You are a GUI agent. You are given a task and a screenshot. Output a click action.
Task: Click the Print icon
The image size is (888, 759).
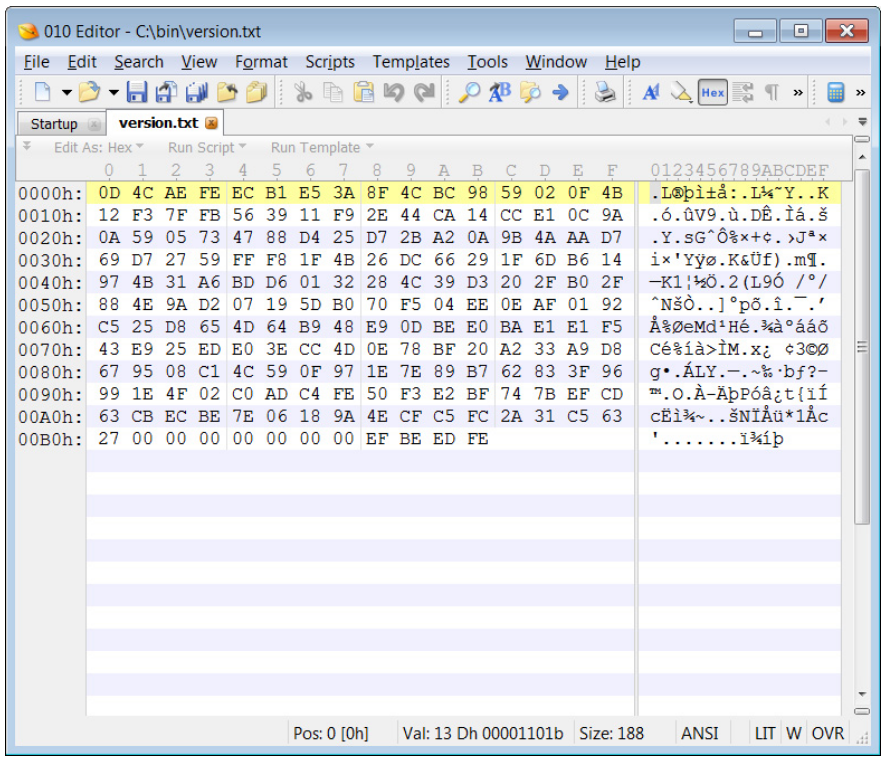coord(605,92)
